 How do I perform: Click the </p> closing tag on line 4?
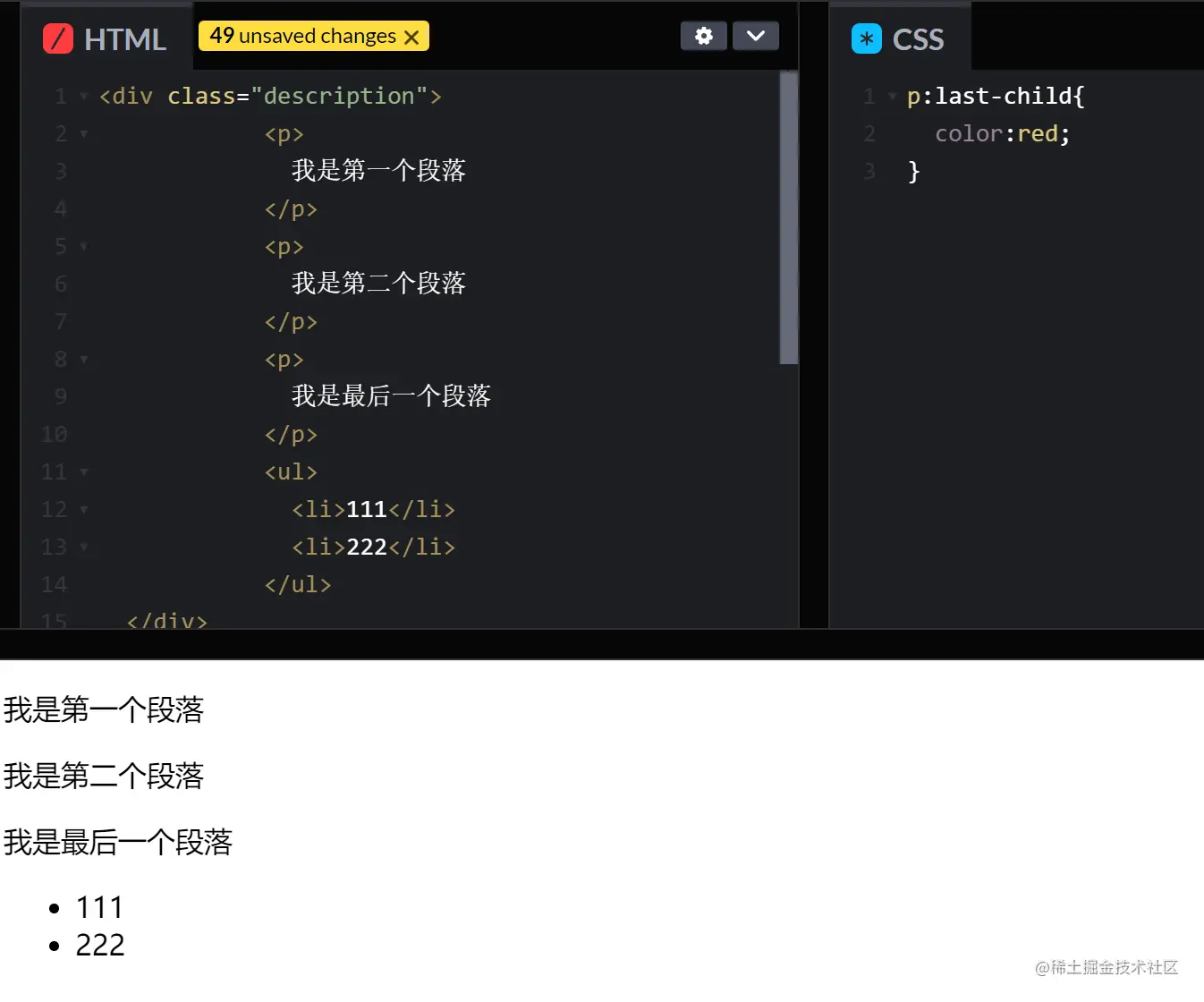[291, 208]
